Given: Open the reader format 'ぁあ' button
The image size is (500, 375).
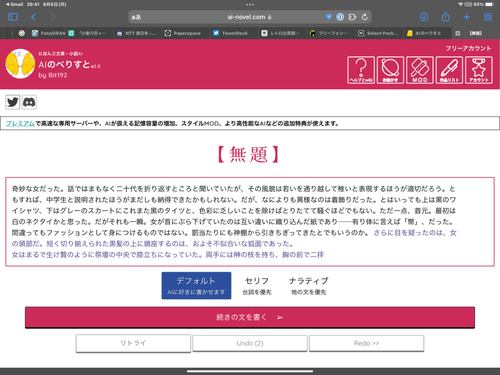Looking at the screenshot, I should coord(136,17).
